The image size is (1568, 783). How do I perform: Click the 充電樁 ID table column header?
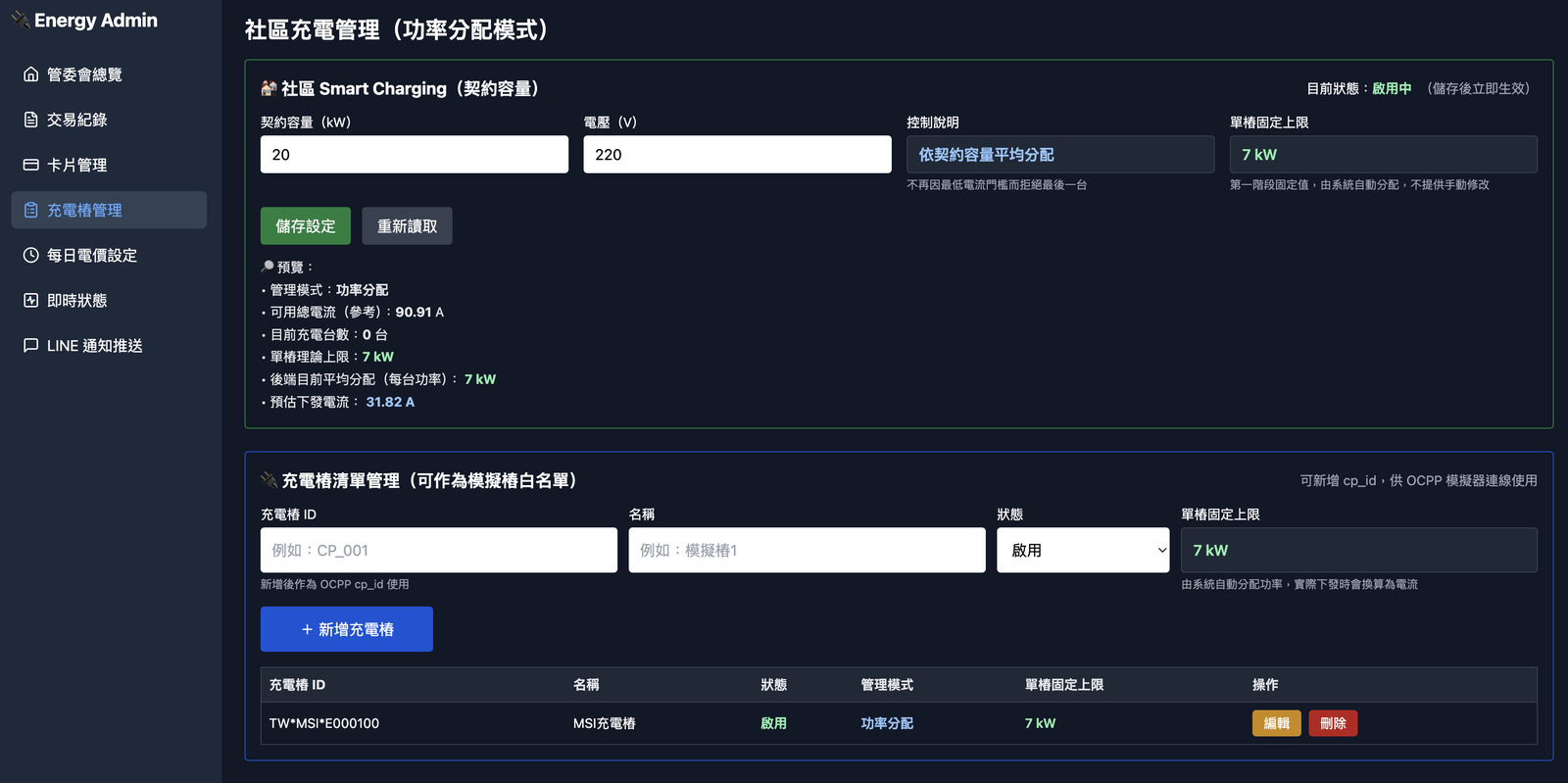point(298,685)
